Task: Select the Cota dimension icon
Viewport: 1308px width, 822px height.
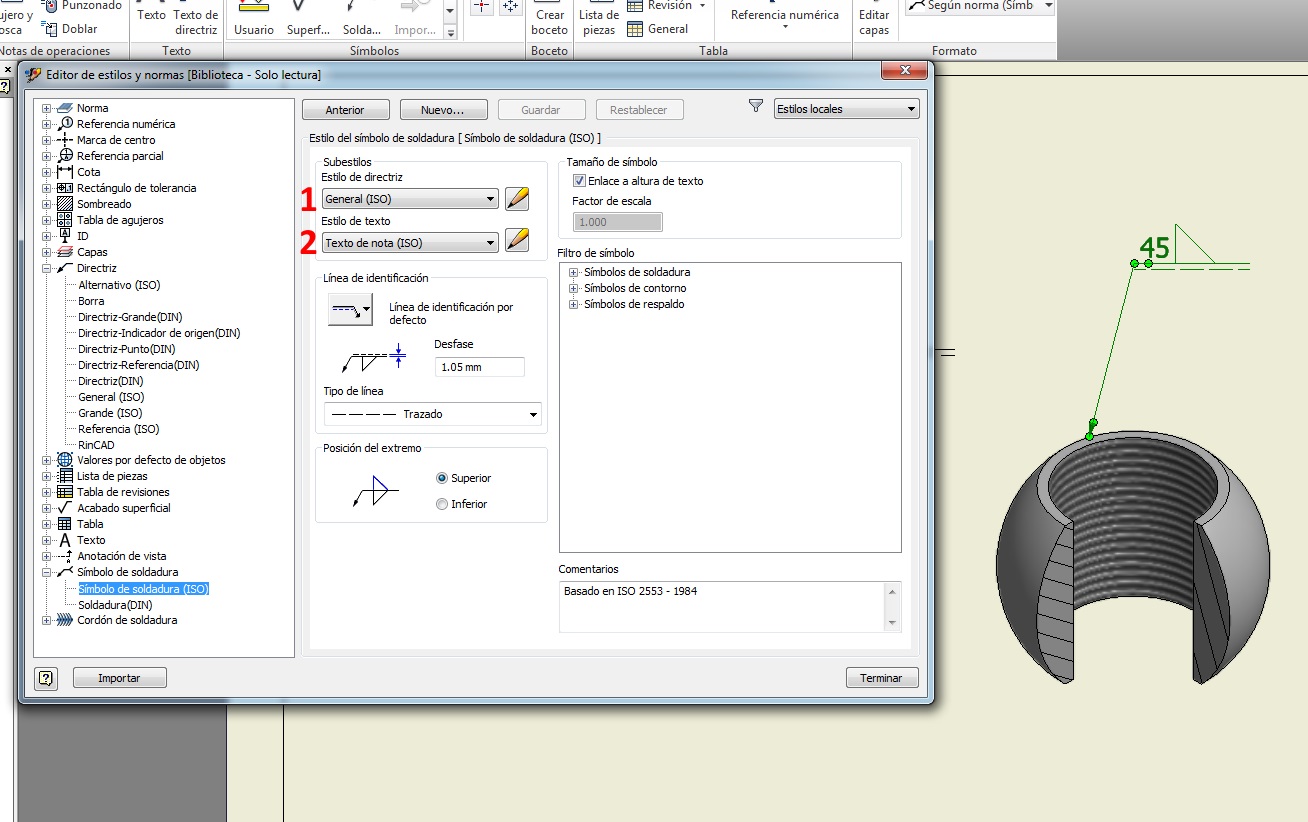Action: (x=65, y=172)
